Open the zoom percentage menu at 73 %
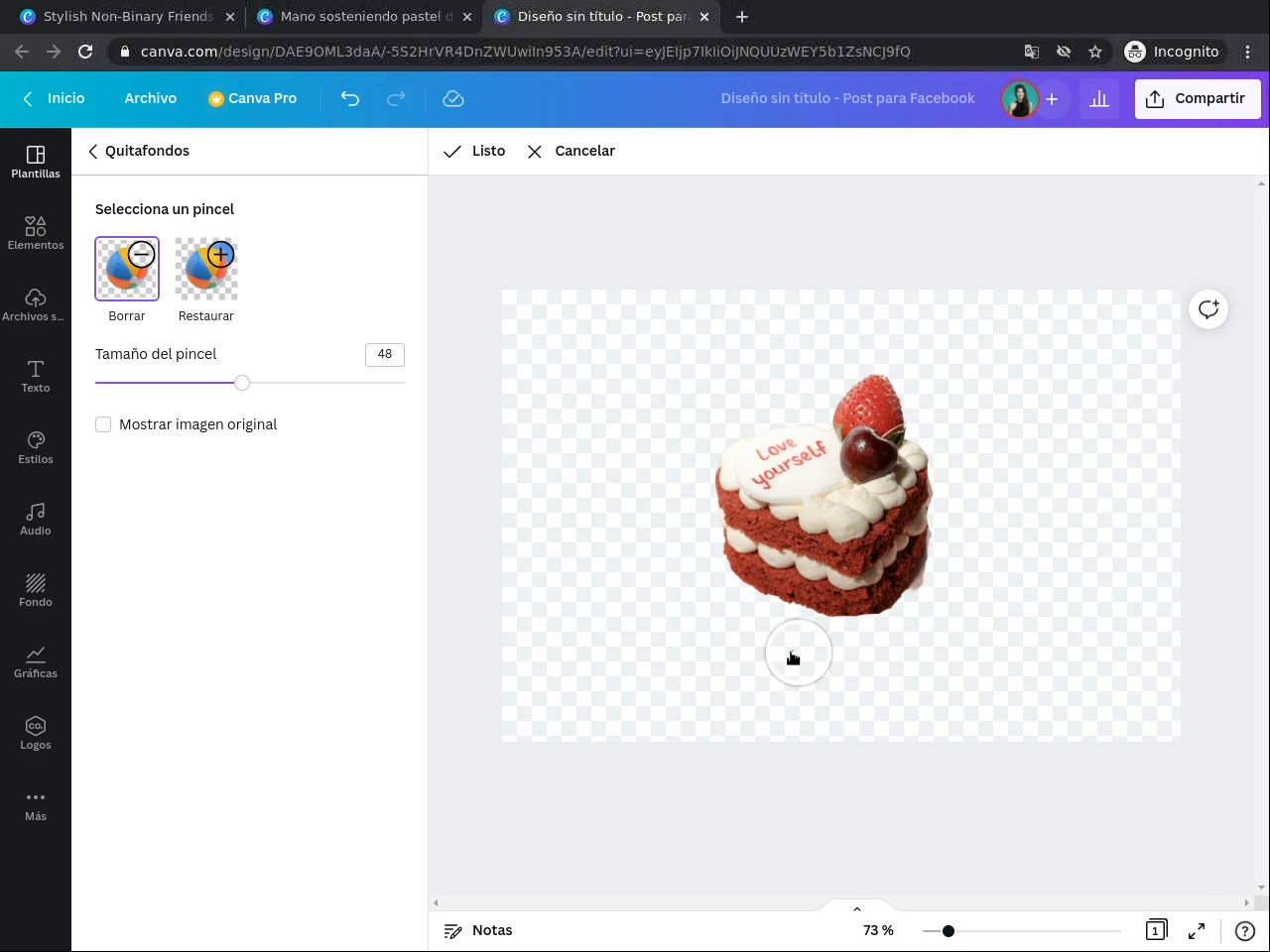 point(878,930)
